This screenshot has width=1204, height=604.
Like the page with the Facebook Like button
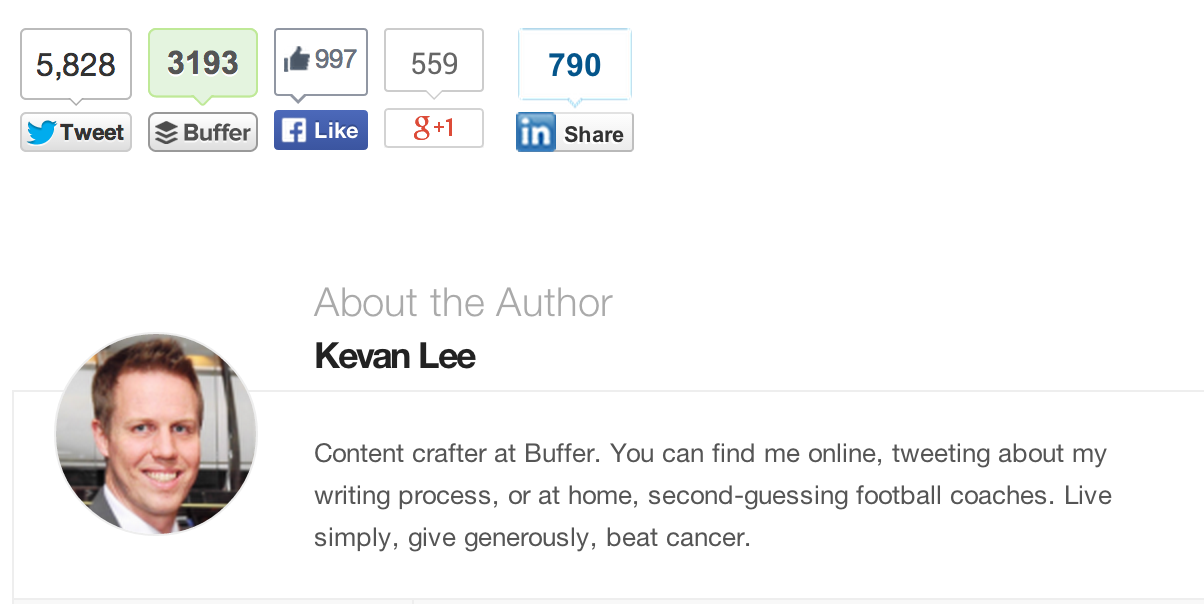[321, 130]
